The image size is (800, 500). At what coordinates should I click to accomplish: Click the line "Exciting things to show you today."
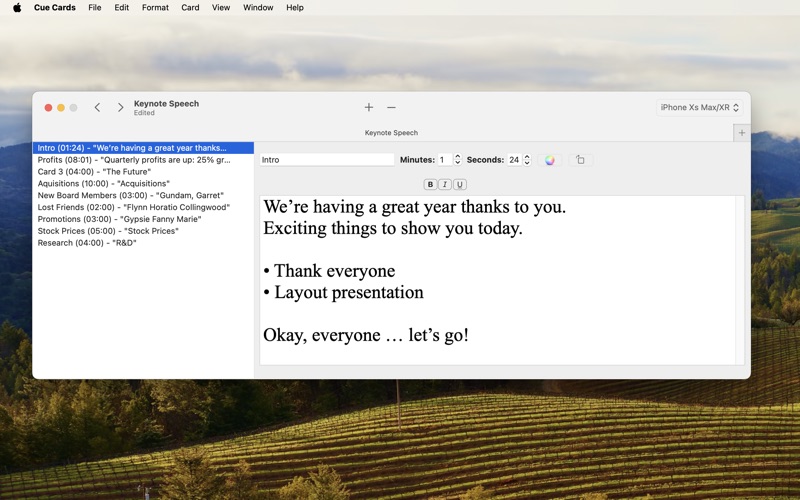click(393, 228)
